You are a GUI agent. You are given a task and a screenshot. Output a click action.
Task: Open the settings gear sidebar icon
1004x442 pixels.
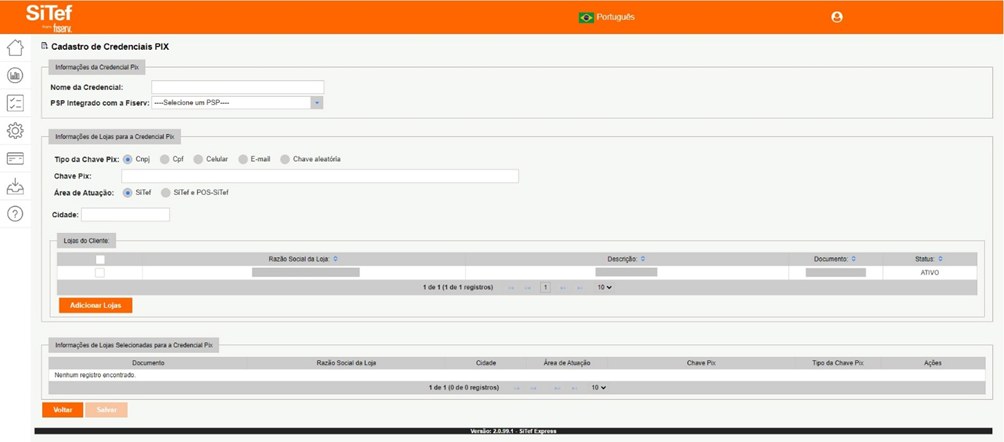[15, 131]
